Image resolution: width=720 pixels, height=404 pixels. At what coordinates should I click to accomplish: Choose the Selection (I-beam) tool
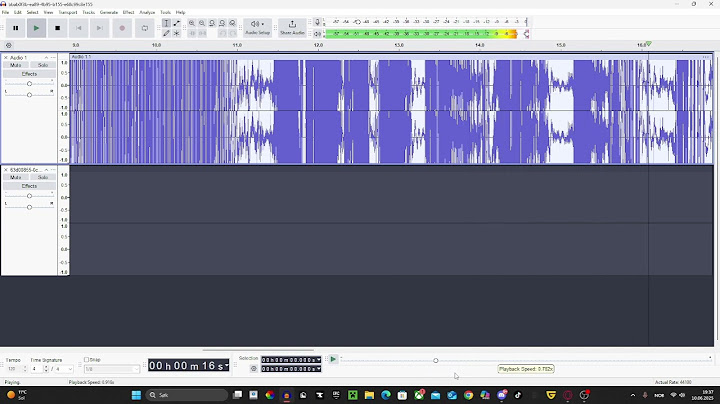point(166,23)
